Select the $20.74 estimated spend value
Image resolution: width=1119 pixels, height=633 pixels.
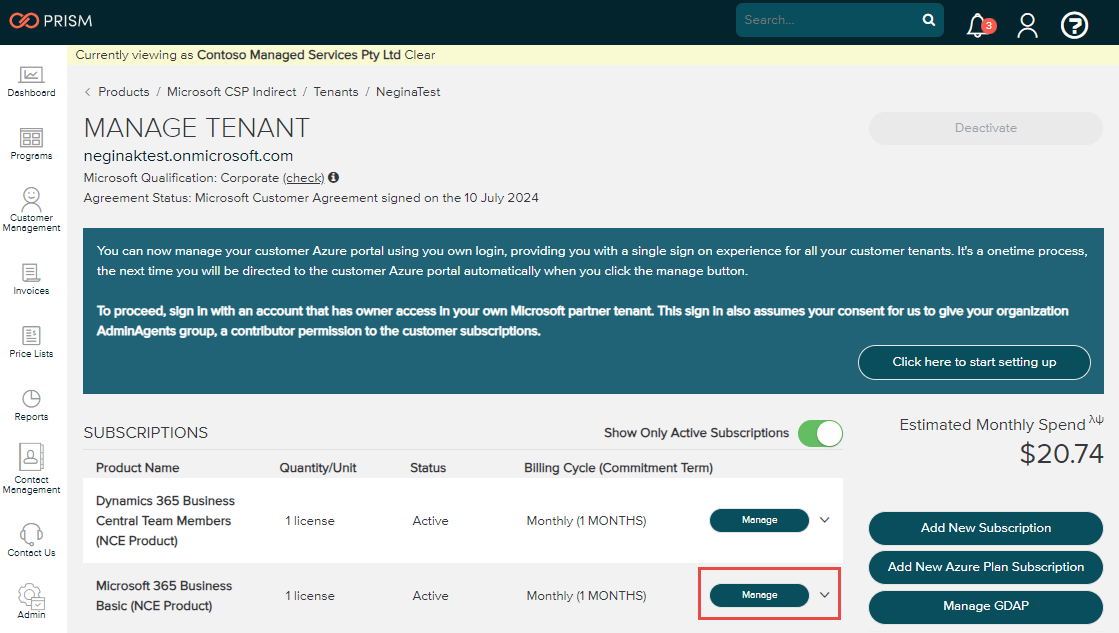click(1061, 454)
